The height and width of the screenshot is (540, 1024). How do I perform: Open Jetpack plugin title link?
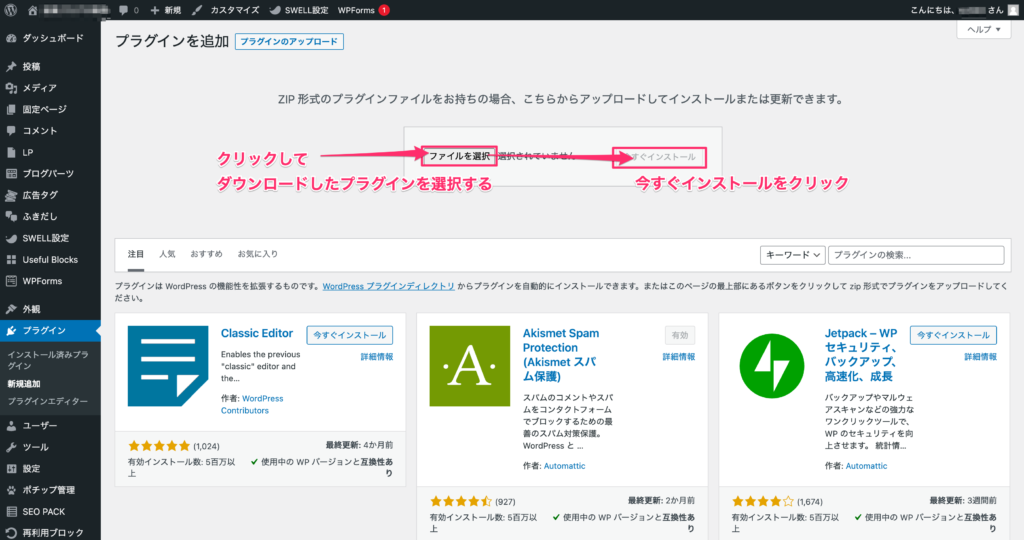tap(861, 355)
